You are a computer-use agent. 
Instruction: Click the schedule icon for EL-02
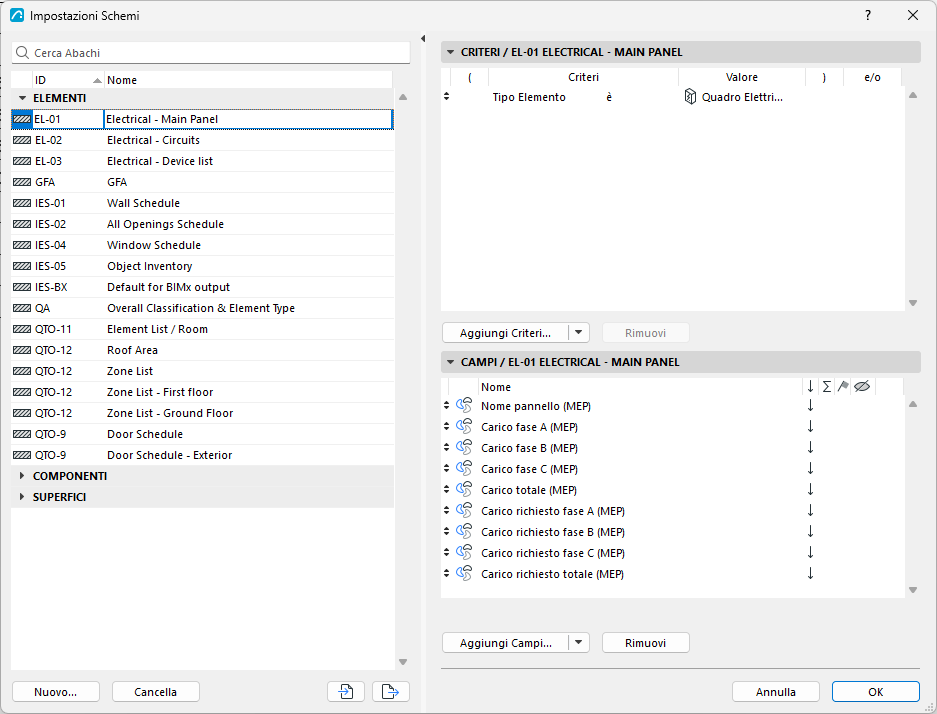(22, 140)
